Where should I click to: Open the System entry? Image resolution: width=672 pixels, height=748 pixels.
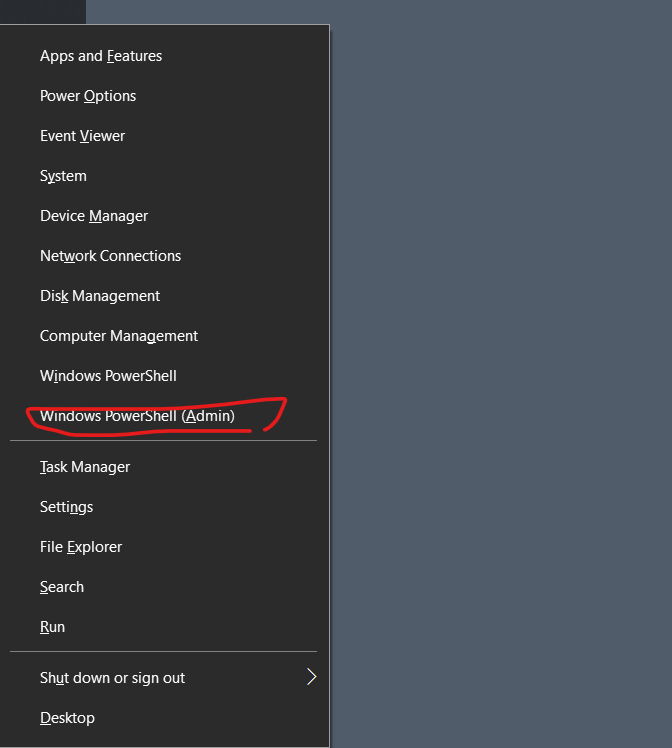pos(63,176)
